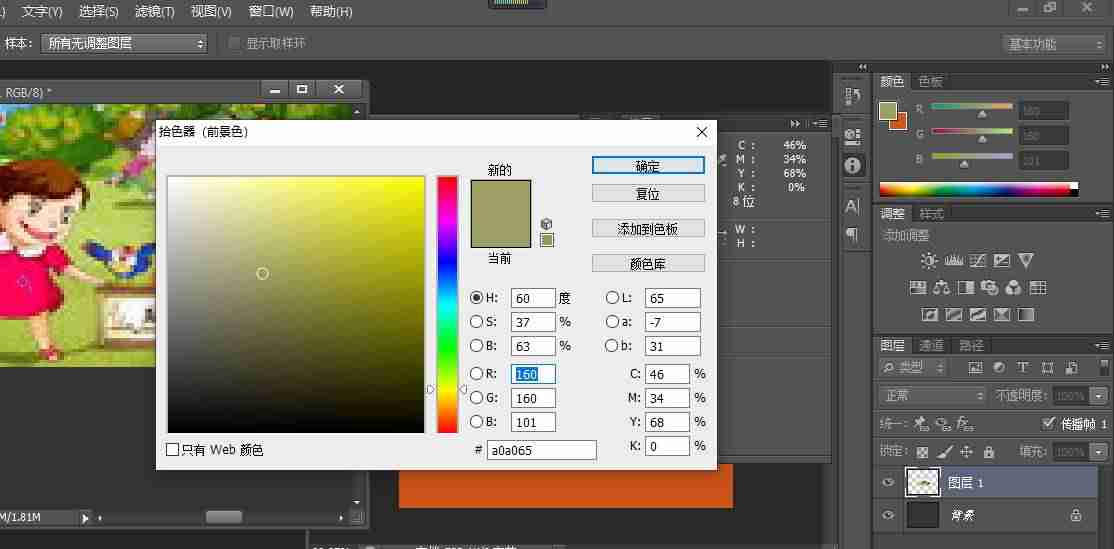
Task: Open the 样本 sample dropdown
Action: click(124, 43)
